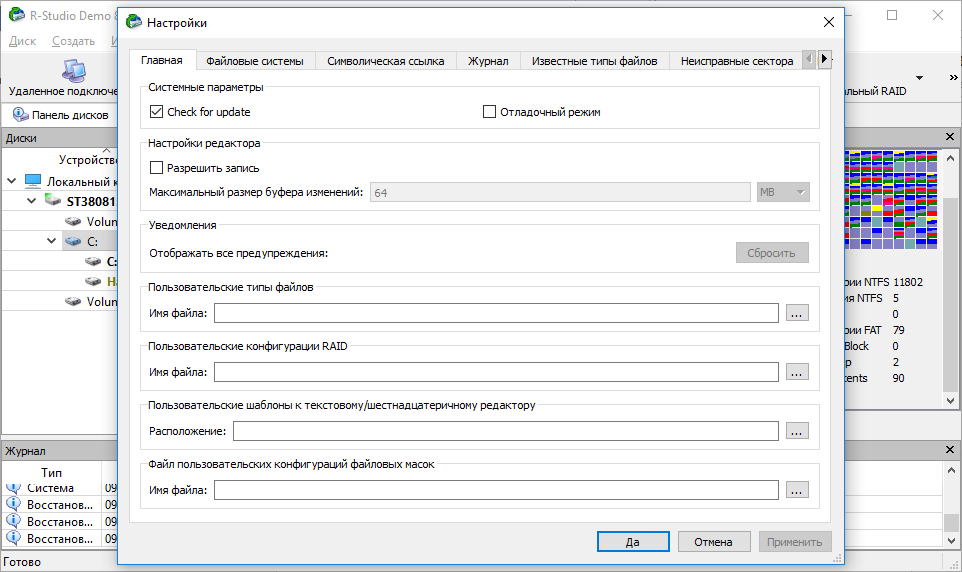Image resolution: width=962 pixels, height=572 pixels.
Task: Click the Отмена button
Action: (x=713, y=542)
